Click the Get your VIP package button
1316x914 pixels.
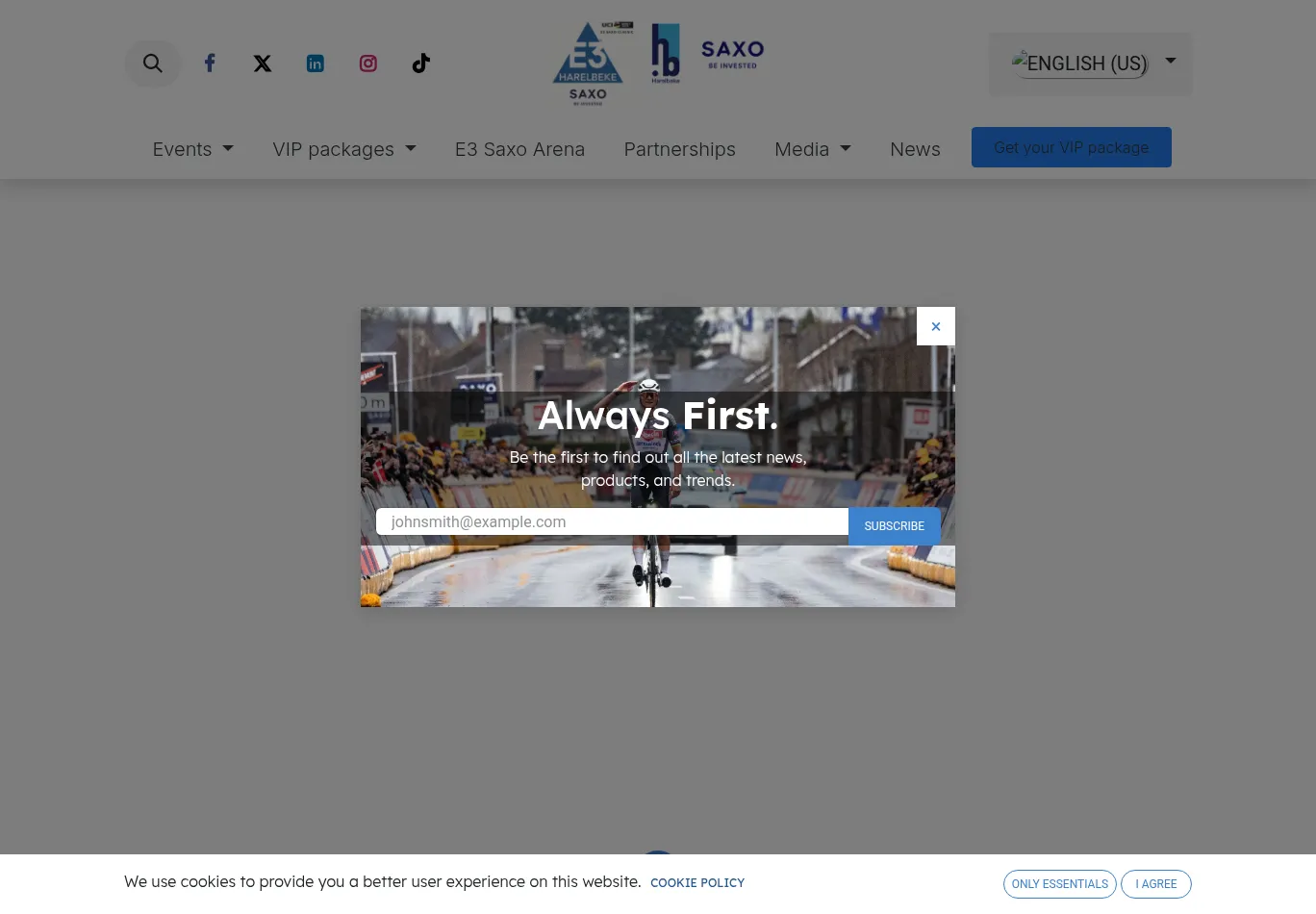click(x=1071, y=147)
